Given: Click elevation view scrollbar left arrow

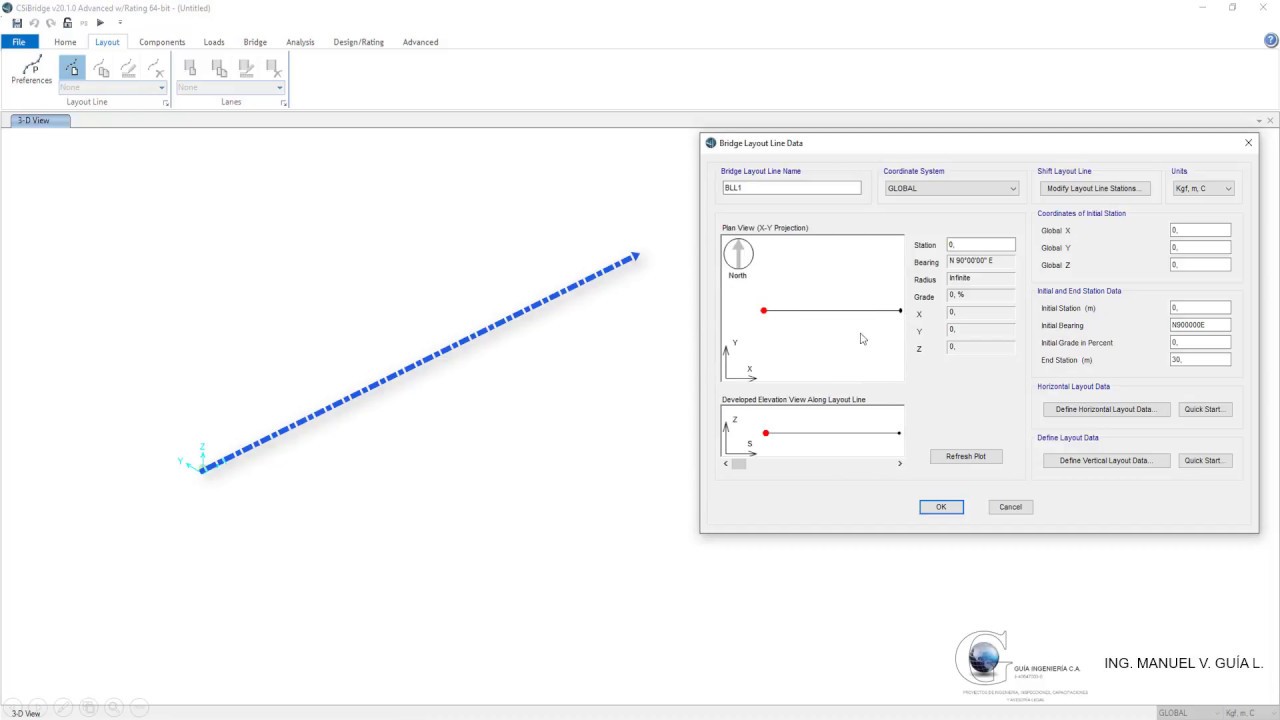Looking at the screenshot, I should click(x=726, y=463).
